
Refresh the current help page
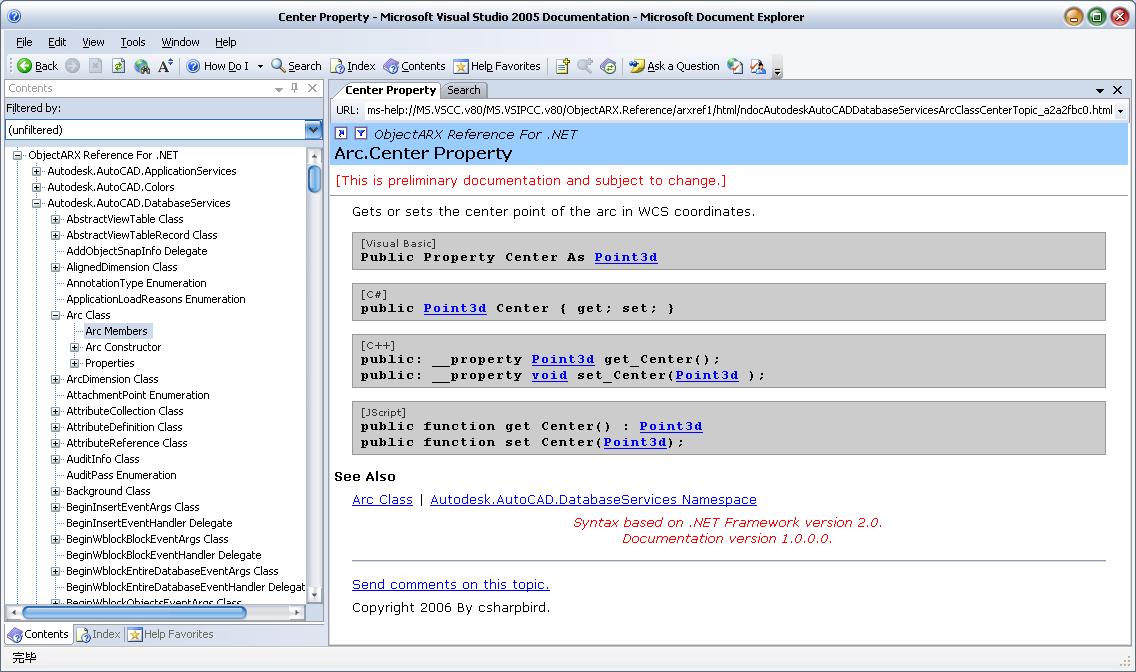coord(118,66)
